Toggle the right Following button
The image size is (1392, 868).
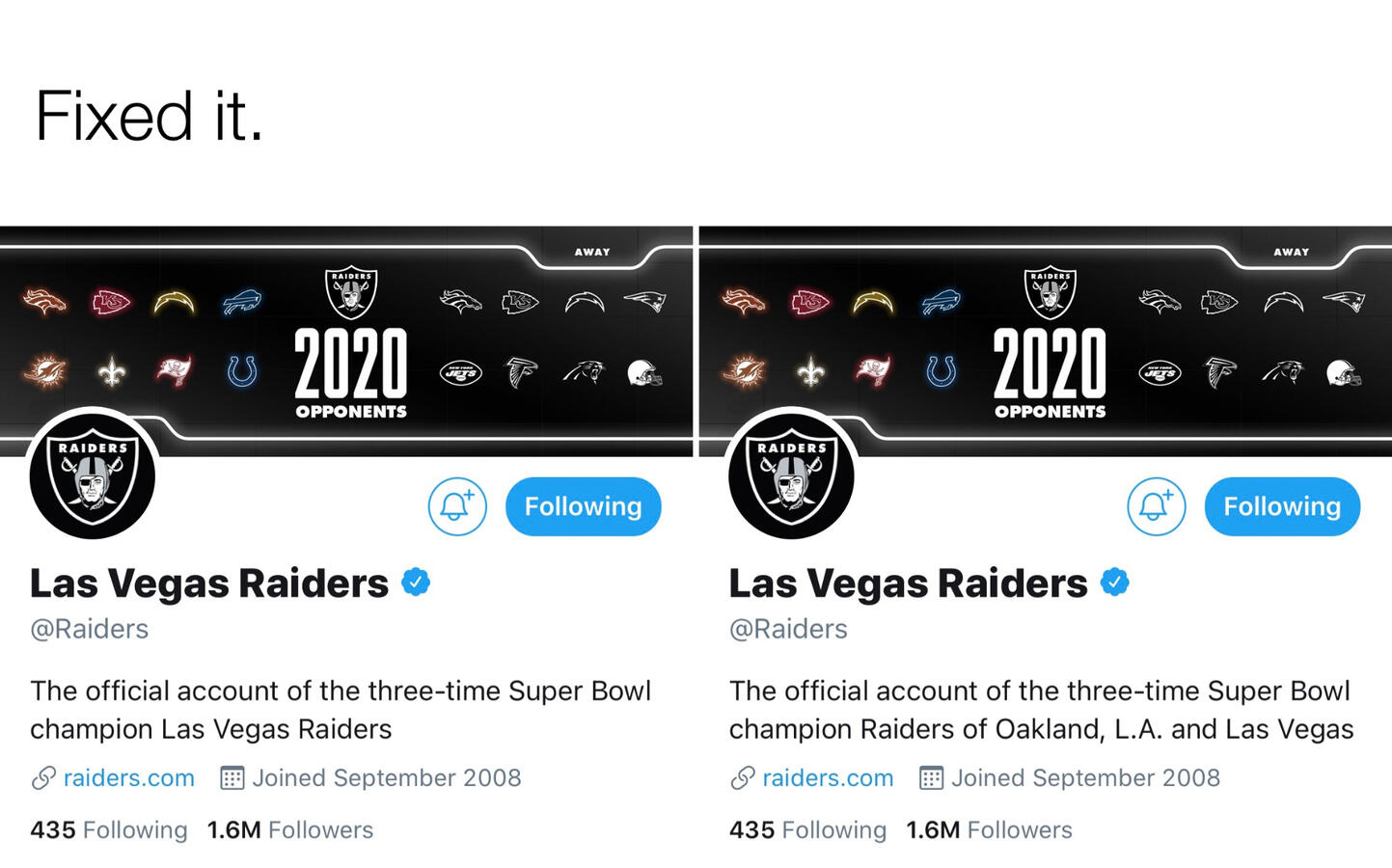[1282, 506]
